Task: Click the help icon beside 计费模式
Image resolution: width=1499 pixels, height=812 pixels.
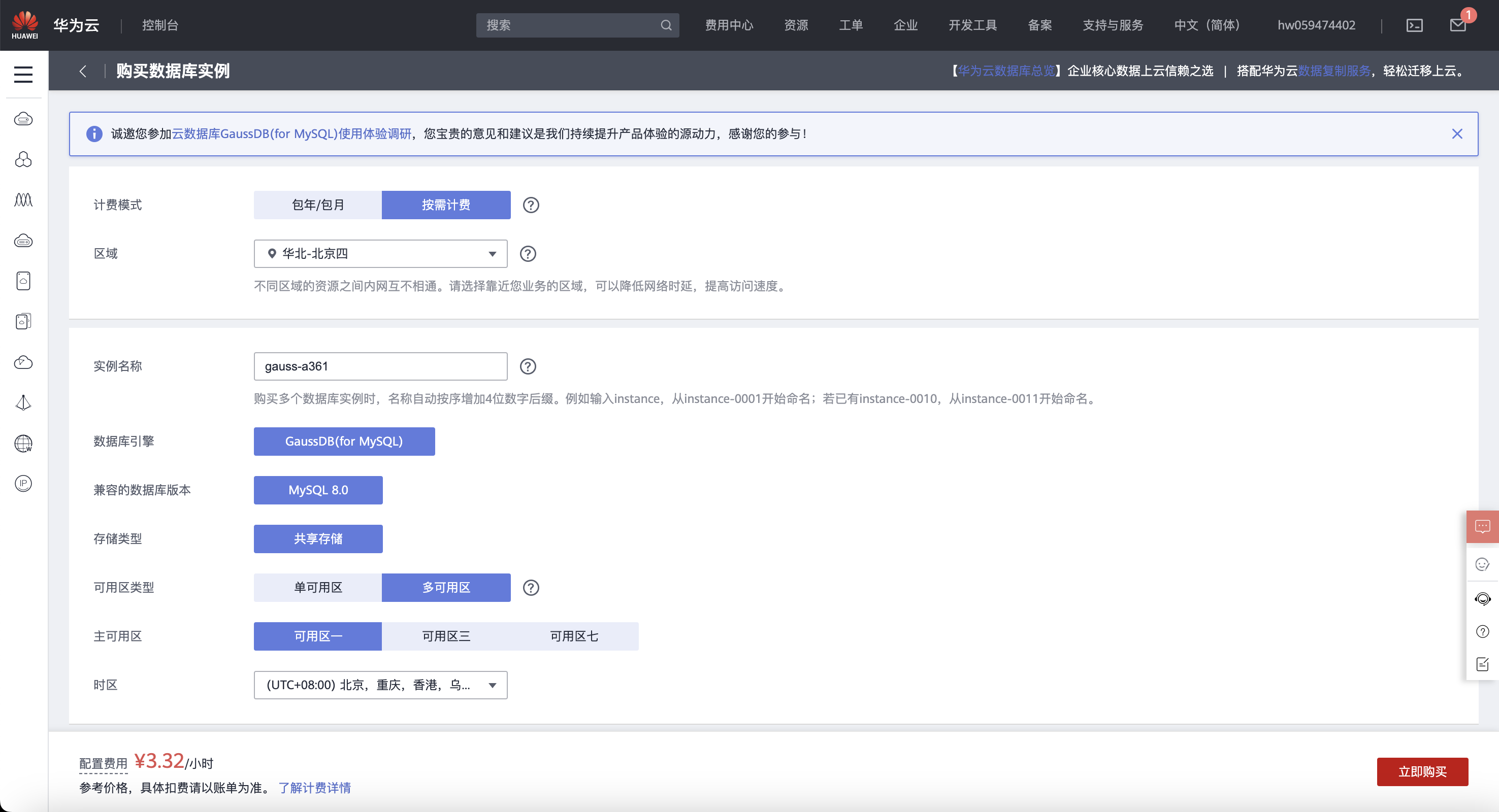Action: click(530, 205)
